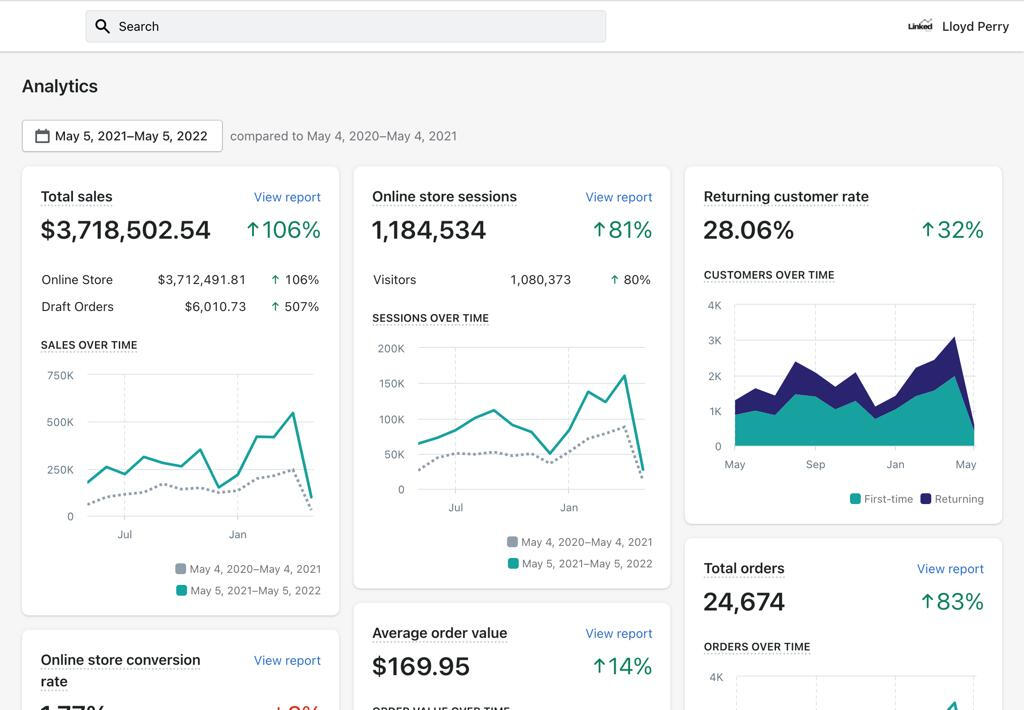Viewport: 1024px width, 710px height.
Task: Click the up arrow next to 81% sessions
Action: click(599, 230)
